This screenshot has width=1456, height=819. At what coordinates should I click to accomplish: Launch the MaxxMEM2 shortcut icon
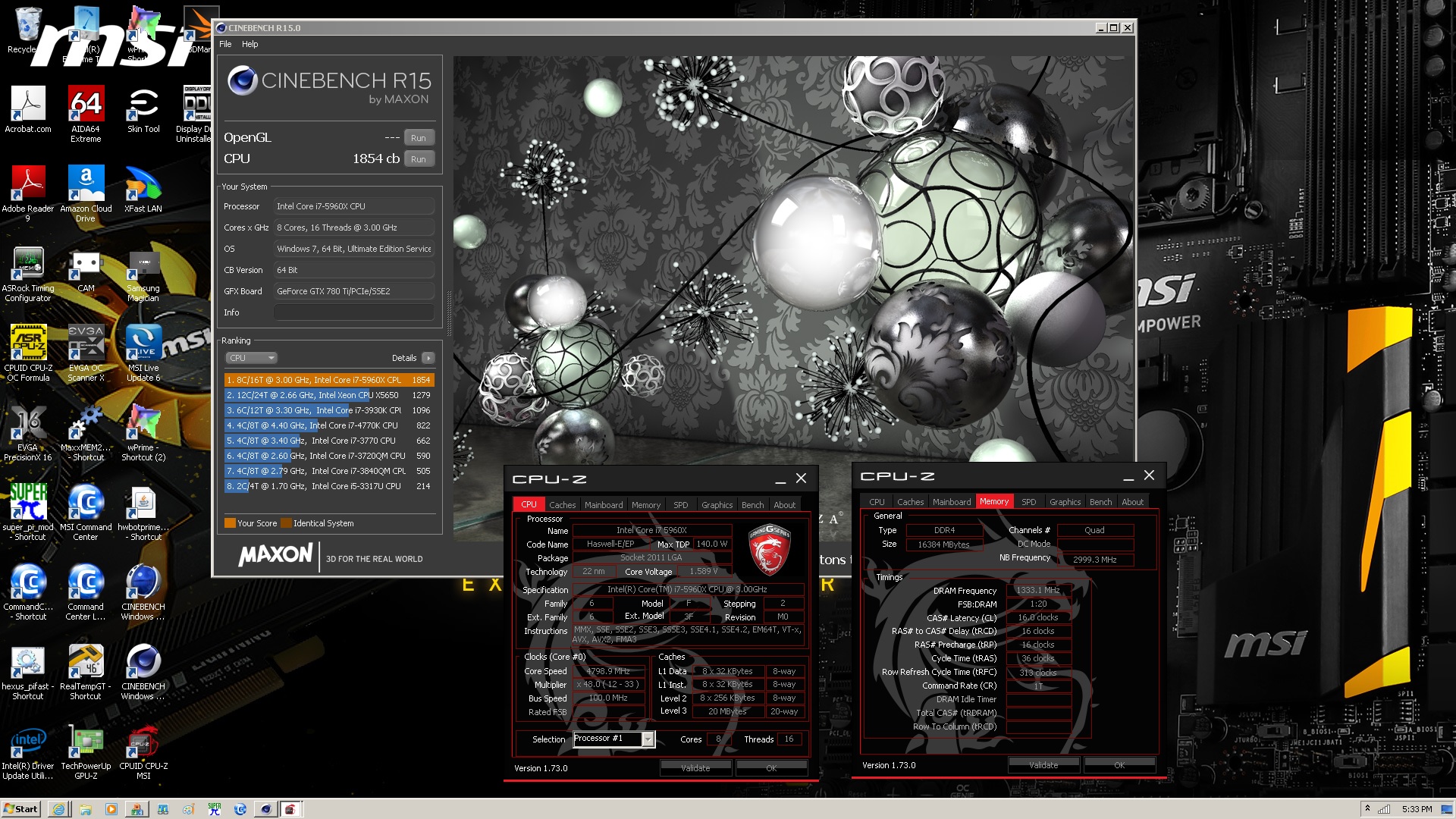point(86,434)
